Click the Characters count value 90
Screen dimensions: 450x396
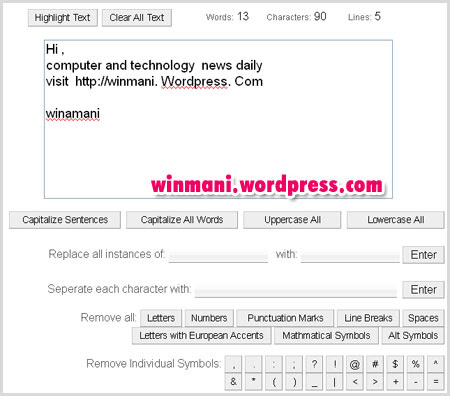pyautogui.click(x=320, y=16)
